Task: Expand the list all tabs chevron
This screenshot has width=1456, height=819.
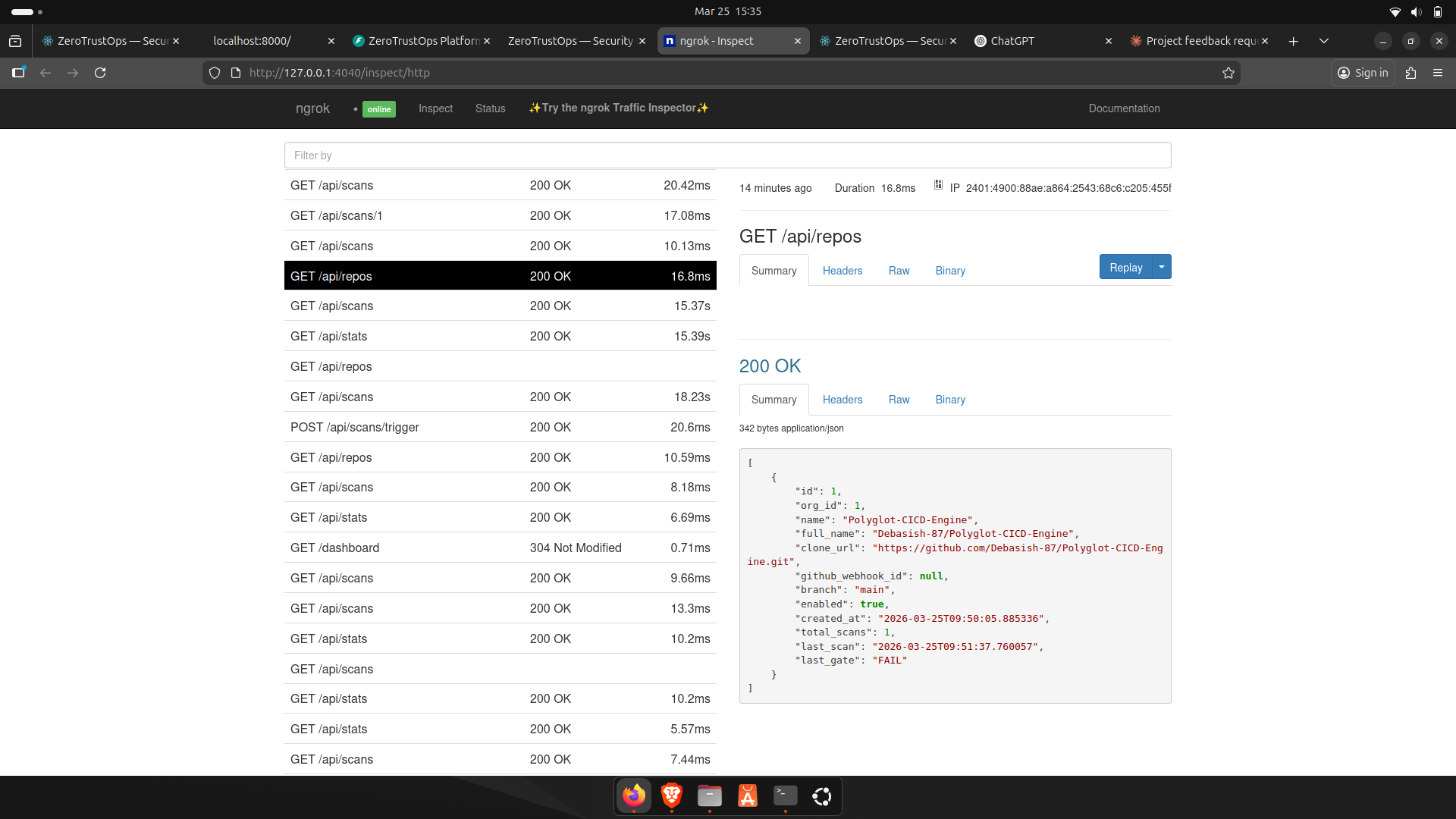Action: coord(1324,41)
